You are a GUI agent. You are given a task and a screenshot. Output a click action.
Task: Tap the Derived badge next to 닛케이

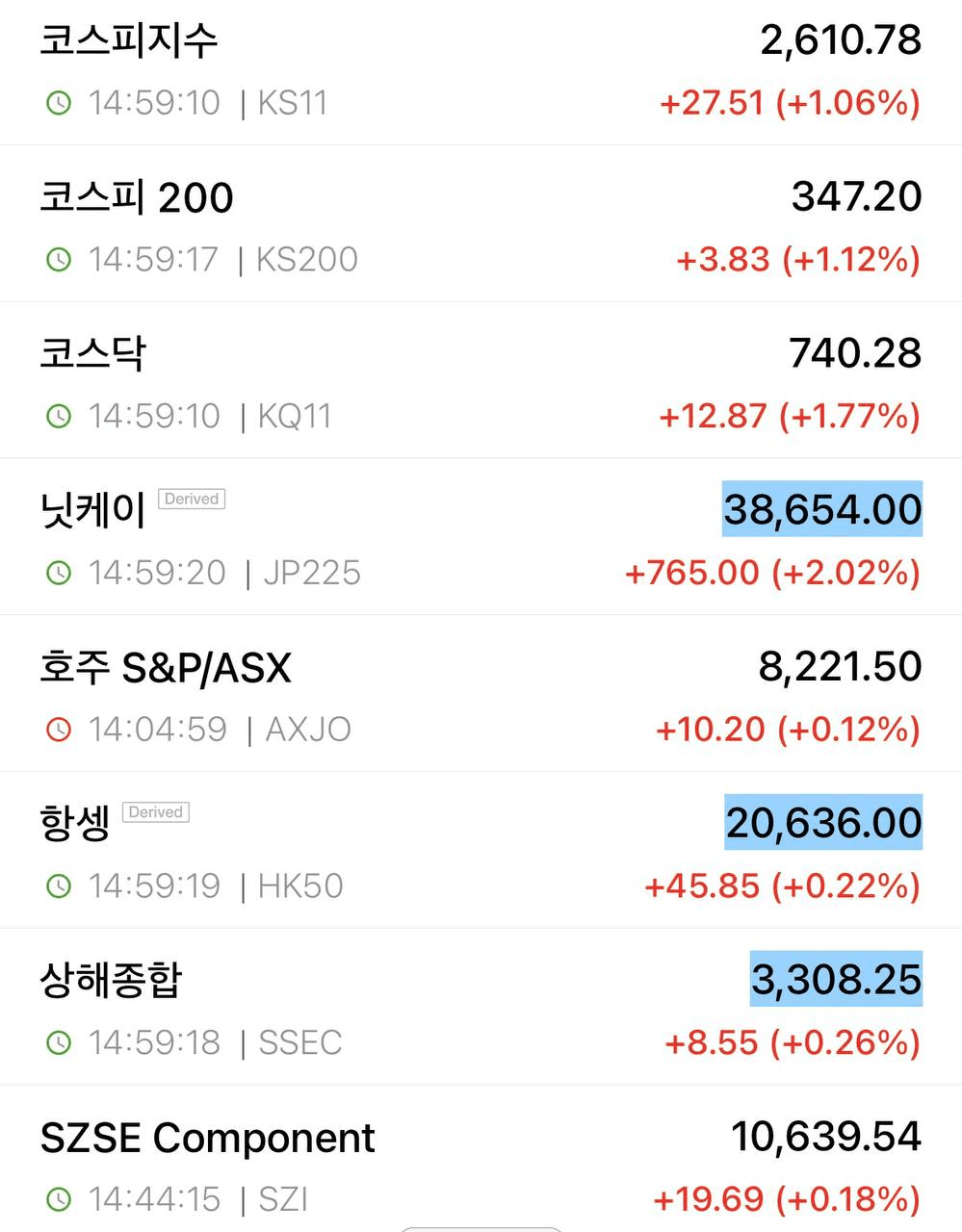192,499
